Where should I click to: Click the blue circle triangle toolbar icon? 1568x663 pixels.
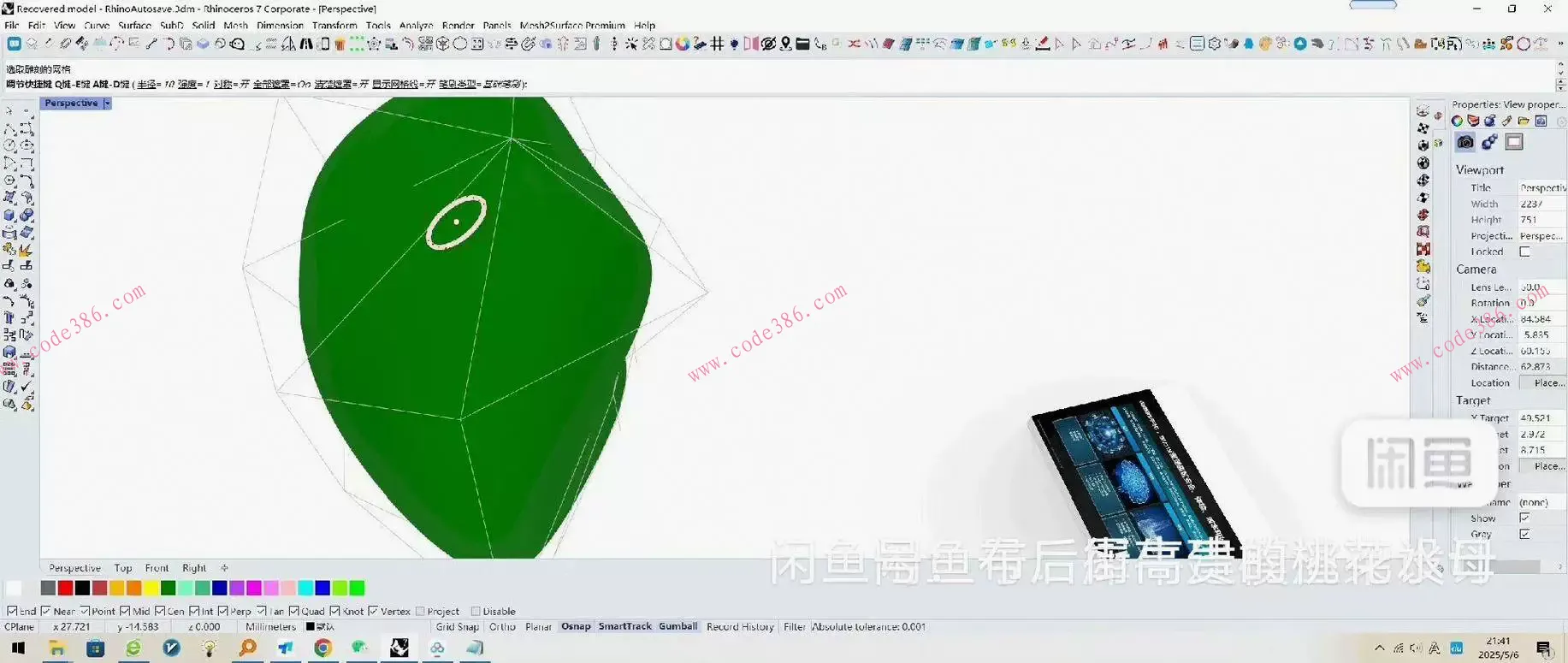[1300, 44]
